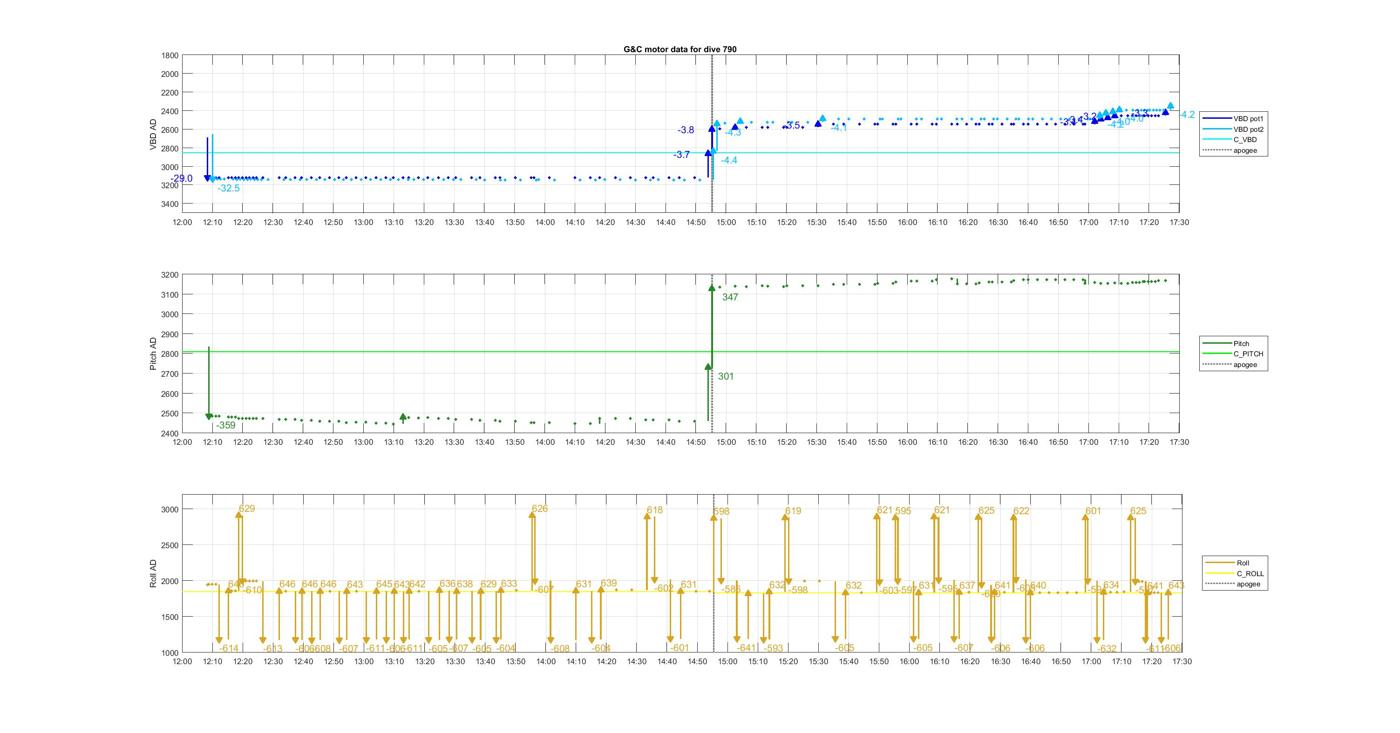
Task: Click the "-614" roll data label
Action: coord(229,648)
